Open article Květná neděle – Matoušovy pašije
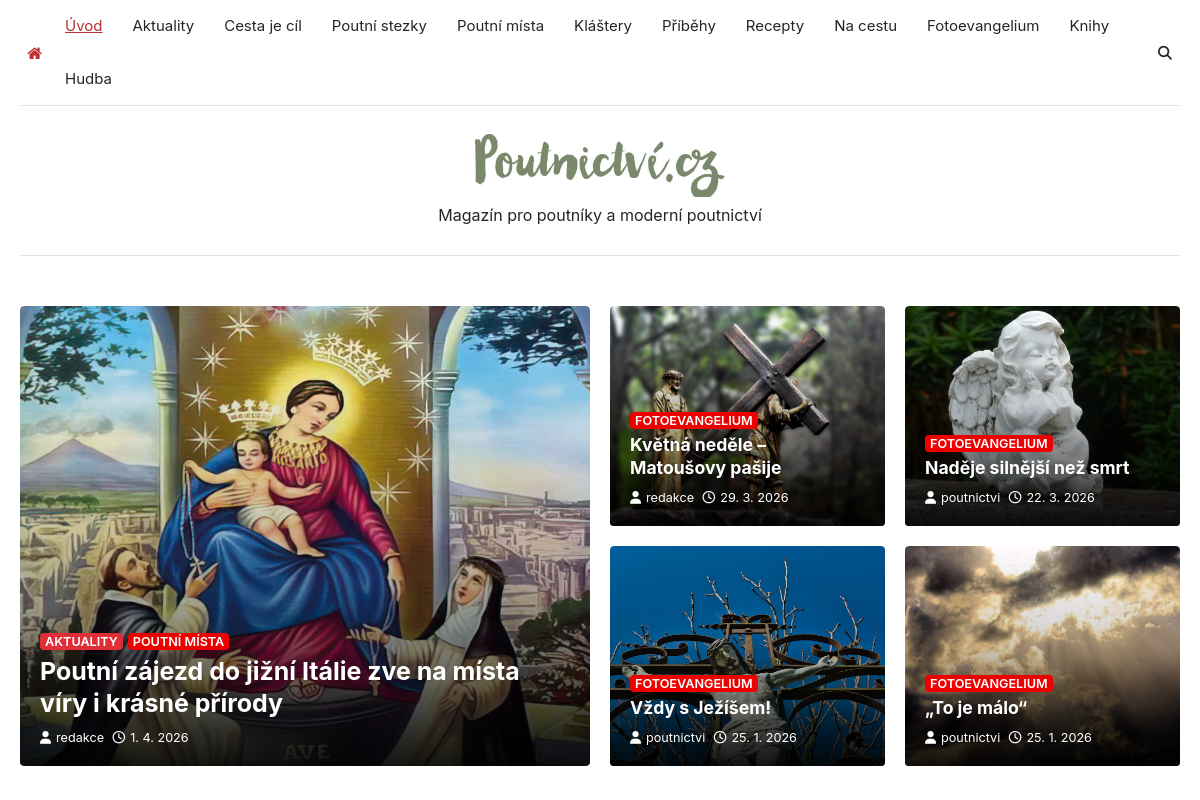 pos(705,456)
